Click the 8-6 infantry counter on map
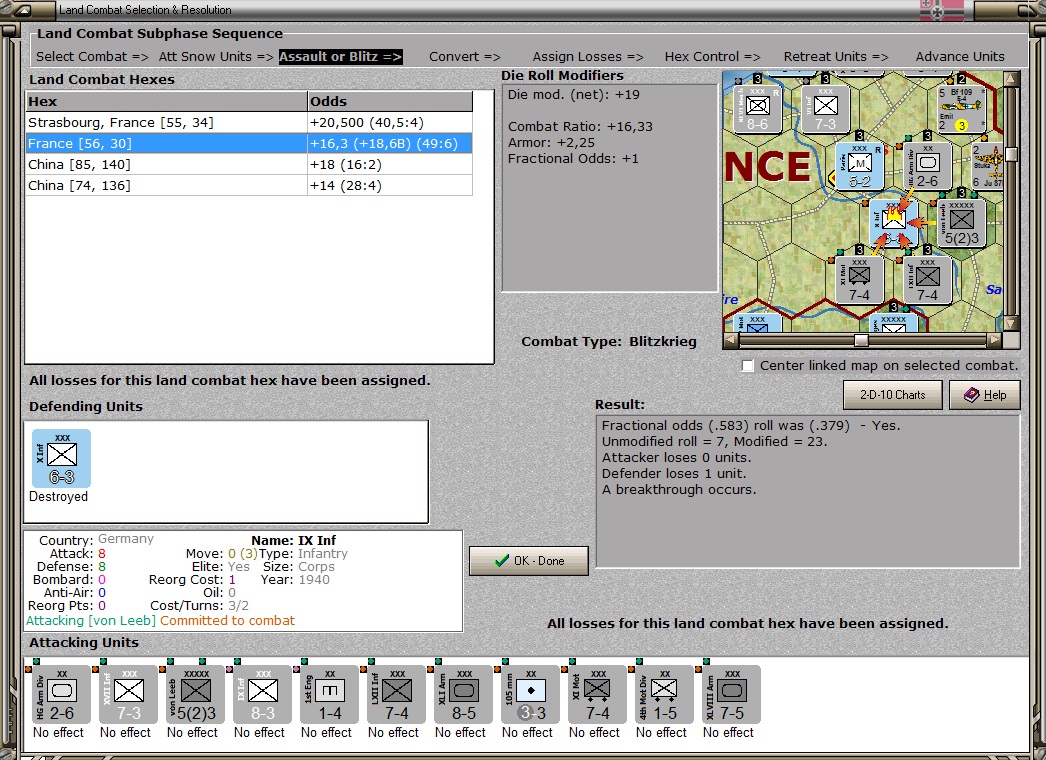Viewport: 1046px width, 760px height. [758, 109]
